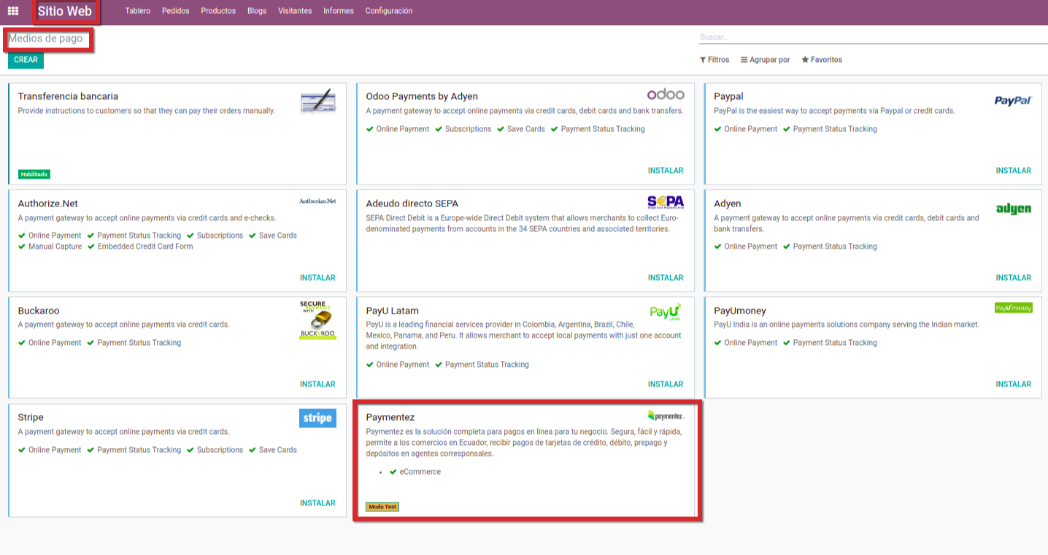1048x555 pixels.
Task: Click the Buckaroo secure logo
Action: (317, 319)
